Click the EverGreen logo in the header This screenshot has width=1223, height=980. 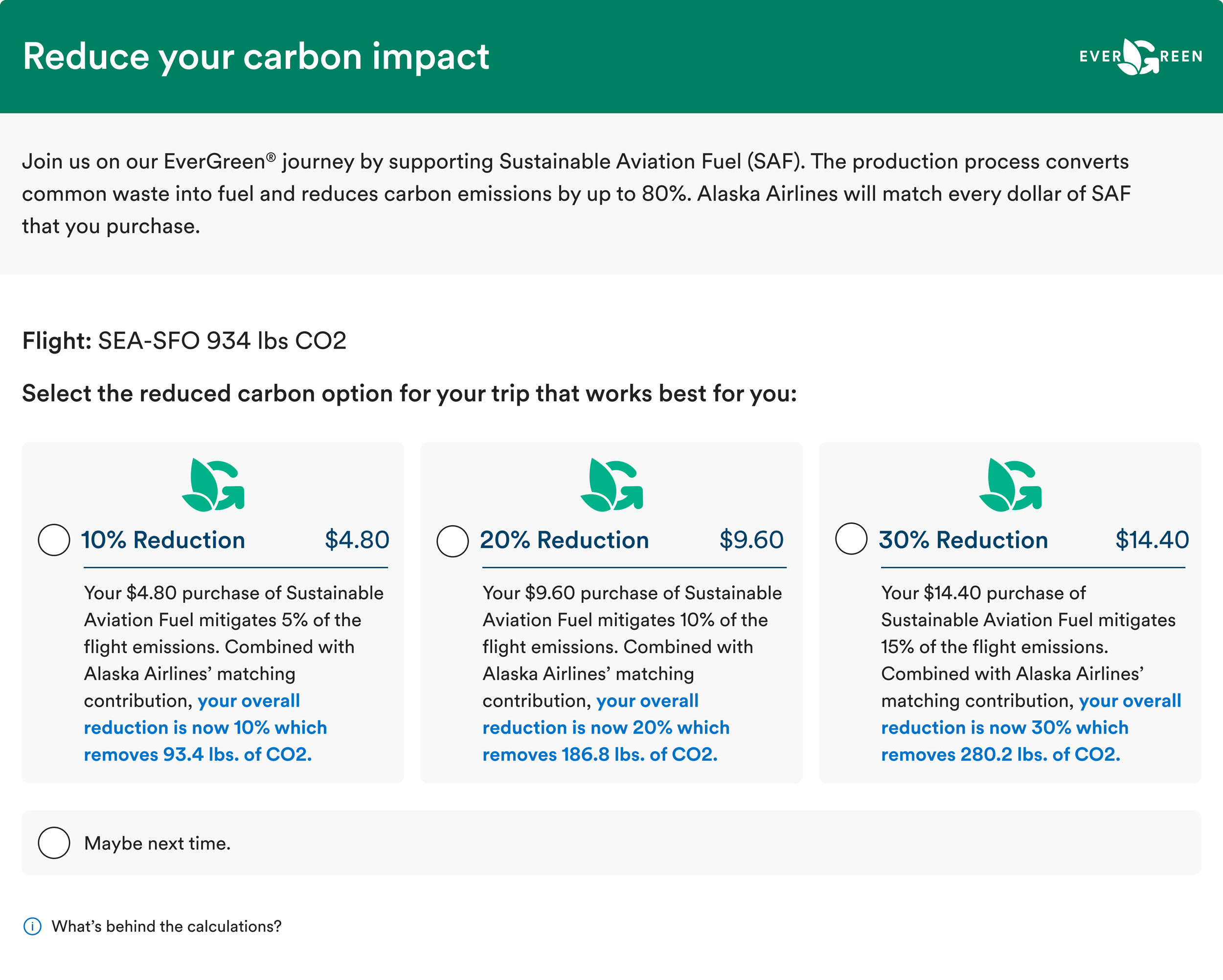pos(1141,57)
